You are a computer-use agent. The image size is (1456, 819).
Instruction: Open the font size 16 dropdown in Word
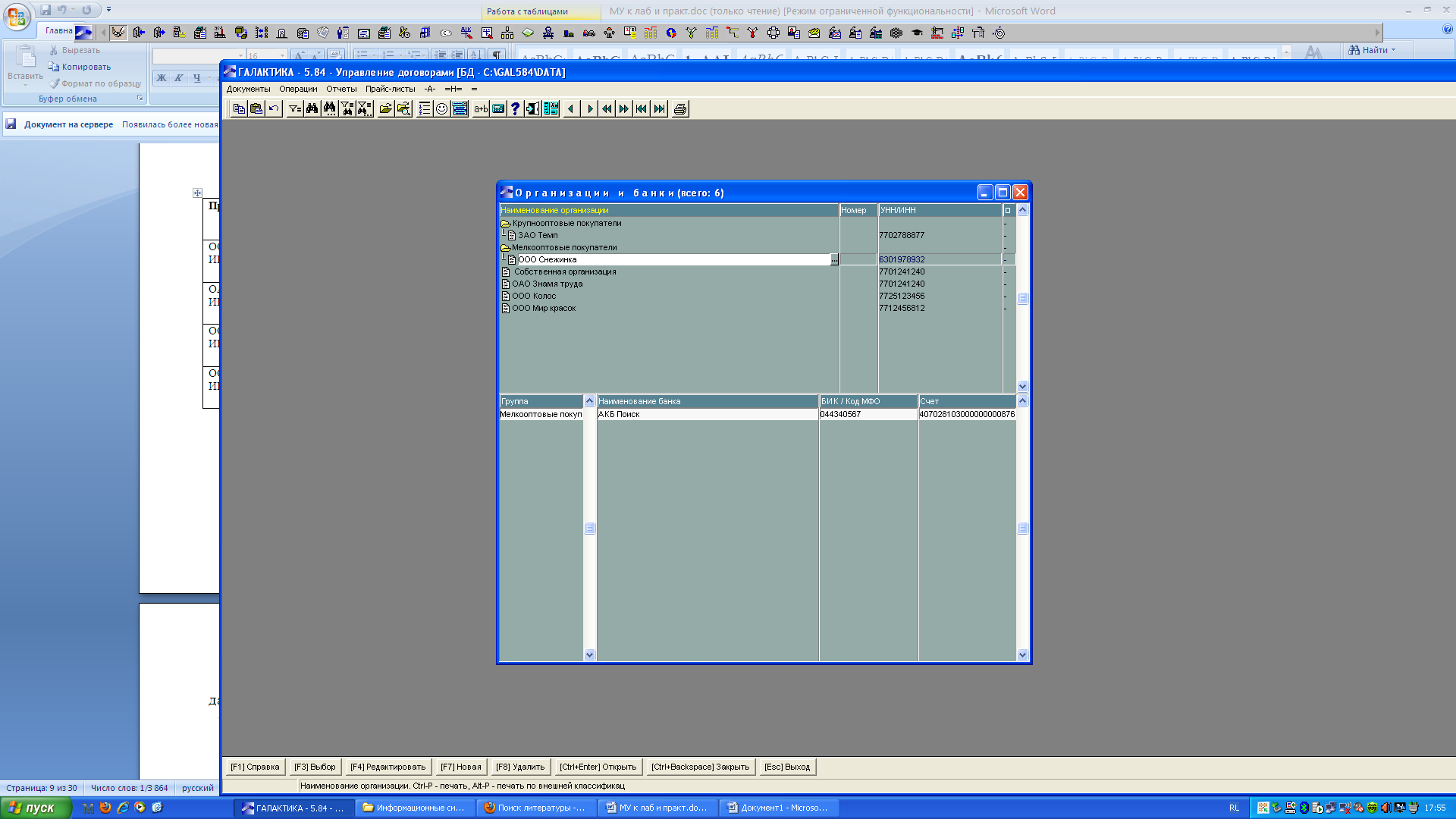pos(283,55)
